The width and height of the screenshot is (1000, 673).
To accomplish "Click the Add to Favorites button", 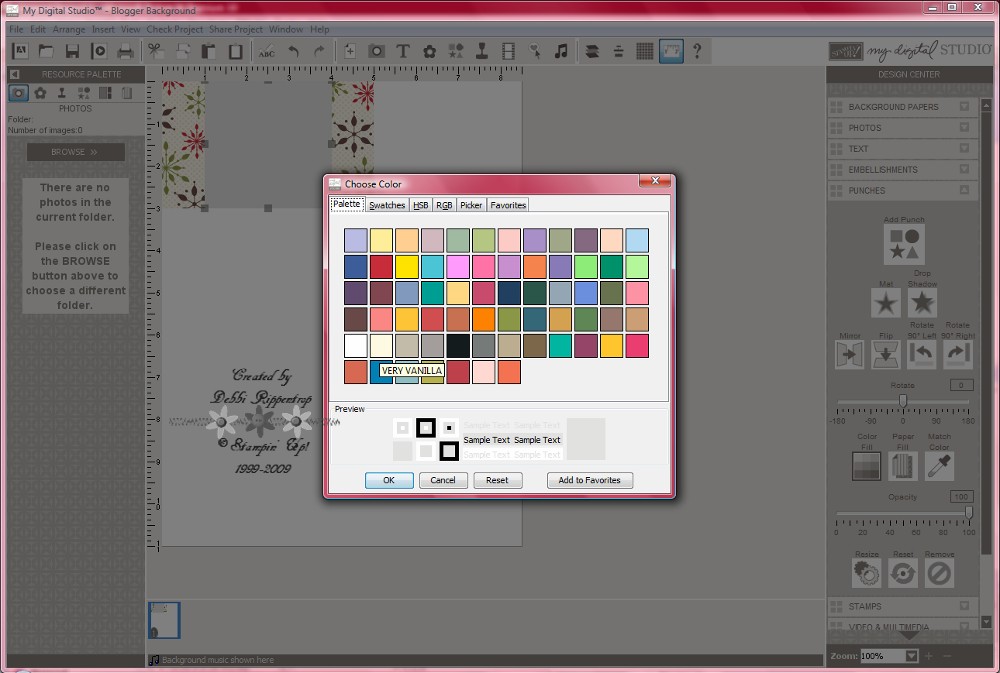I will coord(589,480).
